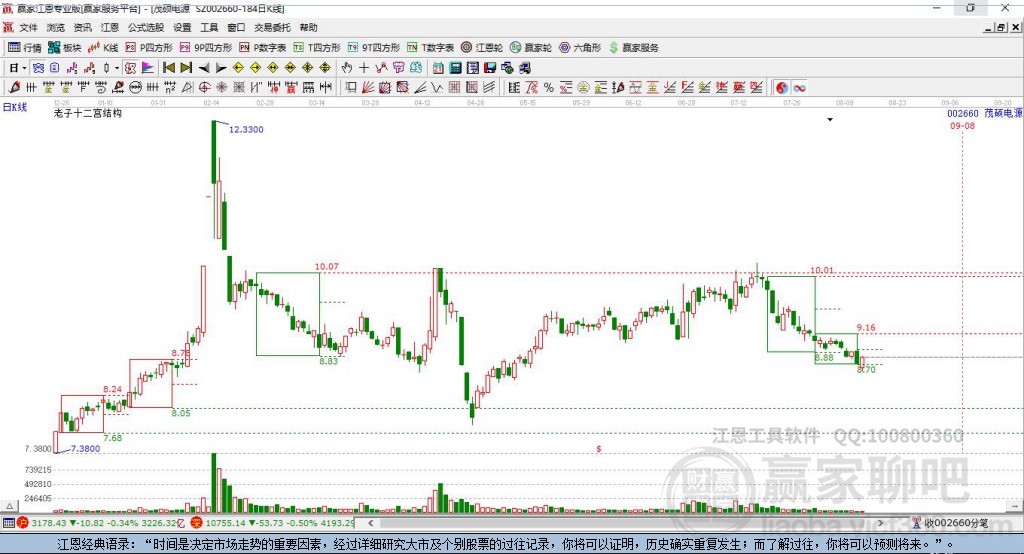Click the 收002660分笔 status entry

pyautogui.click(x=950, y=523)
